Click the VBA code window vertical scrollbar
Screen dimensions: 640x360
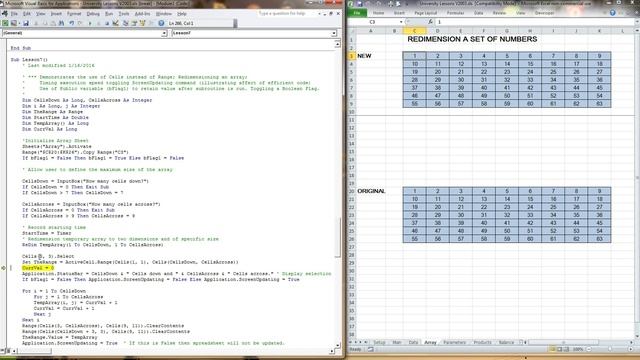pos(338,194)
